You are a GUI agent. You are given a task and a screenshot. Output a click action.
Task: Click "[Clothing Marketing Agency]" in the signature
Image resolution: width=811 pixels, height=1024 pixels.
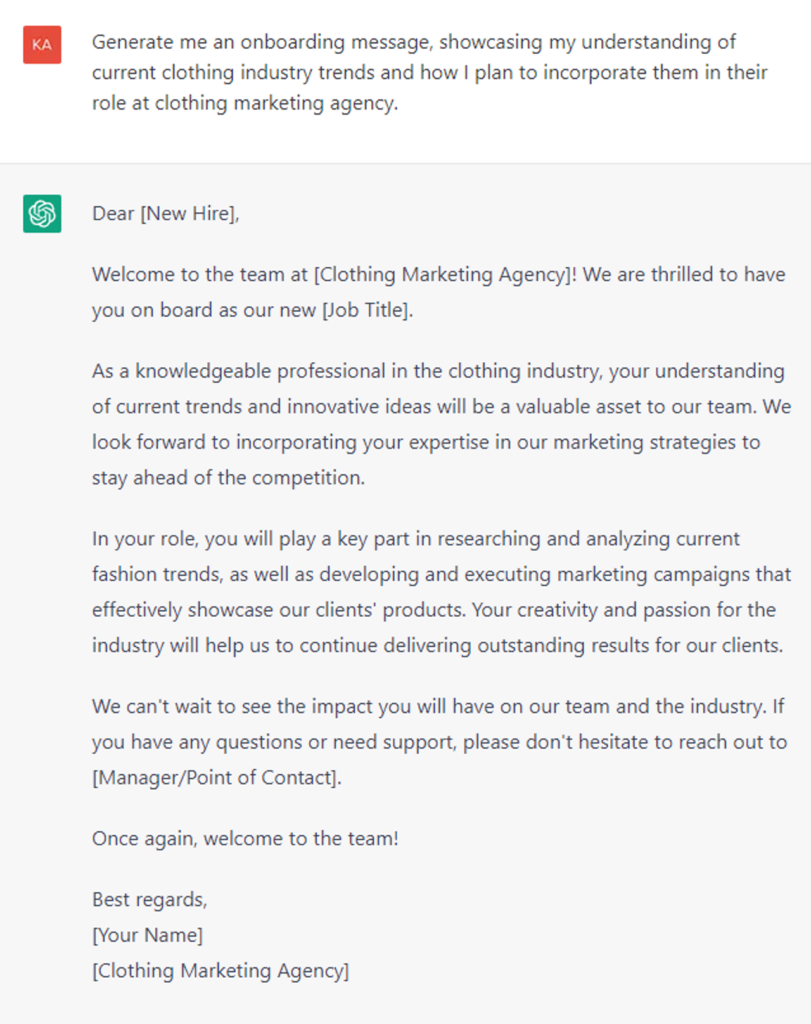click(221, 970)
